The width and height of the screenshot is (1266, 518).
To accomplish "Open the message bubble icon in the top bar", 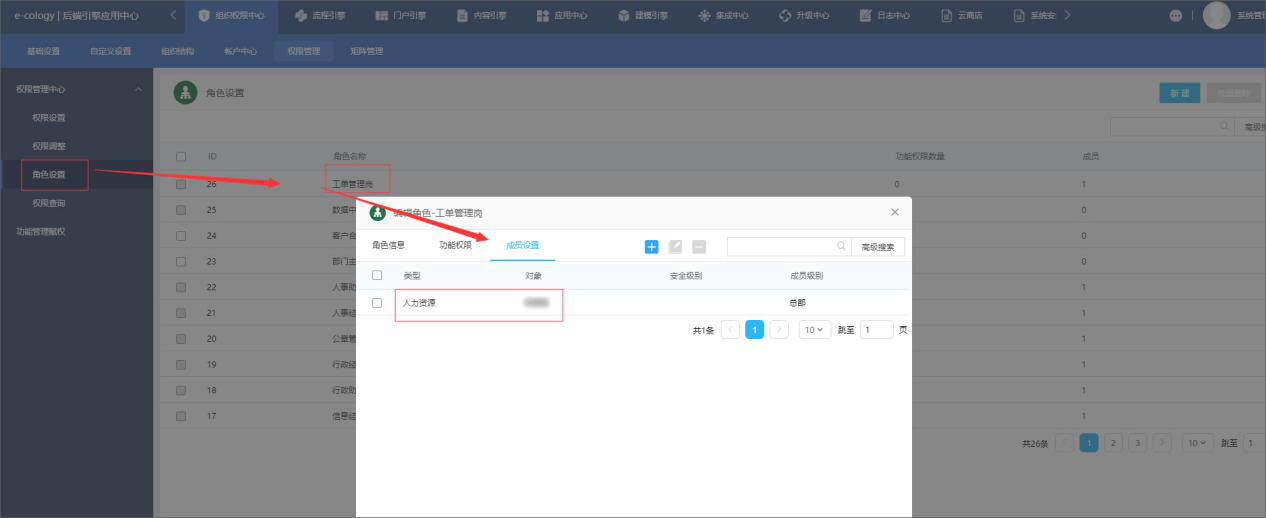I will [x=1175, y=16].
